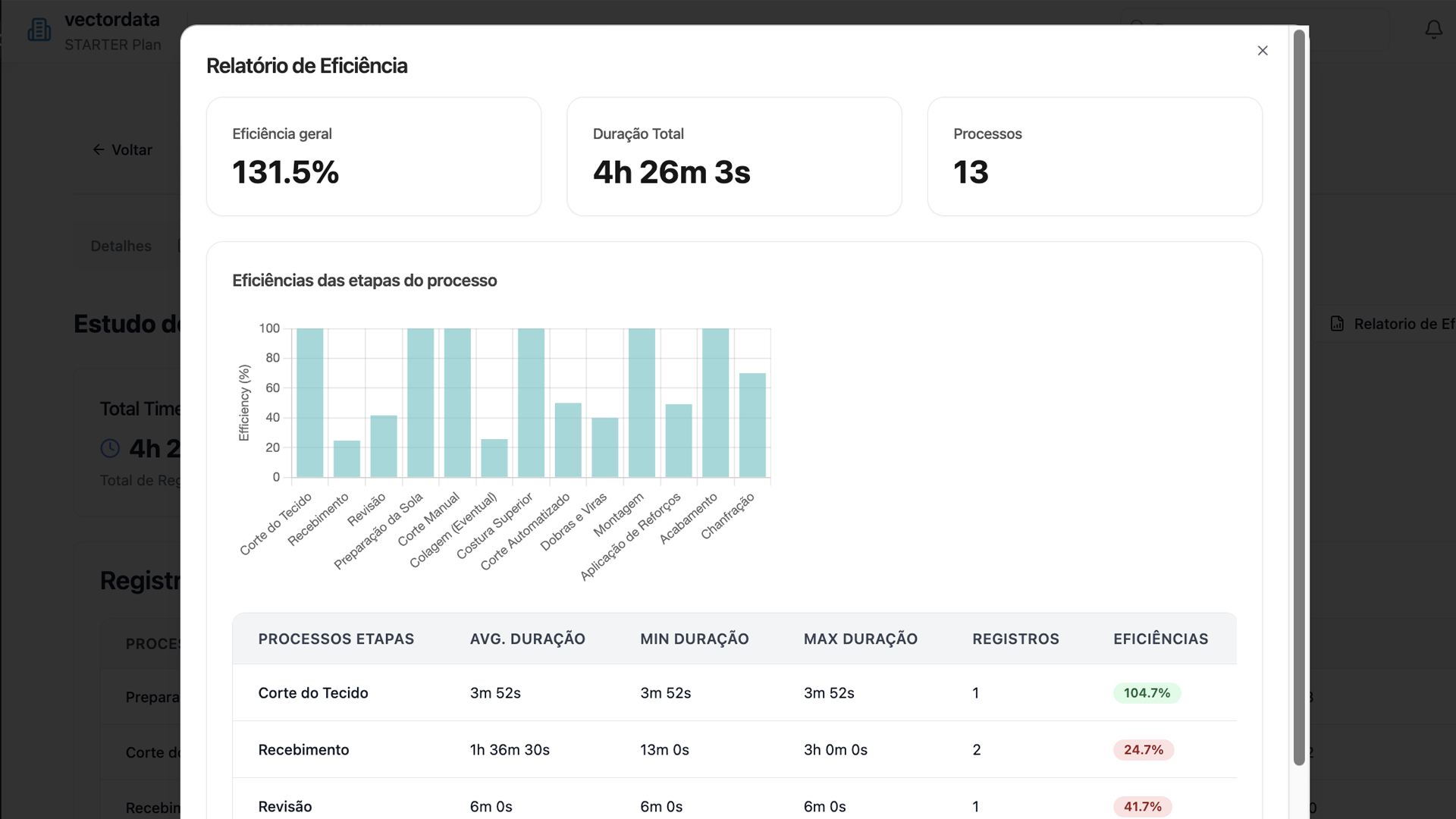Click the Relatorio de Eficiência document icon

point(1337,324)
